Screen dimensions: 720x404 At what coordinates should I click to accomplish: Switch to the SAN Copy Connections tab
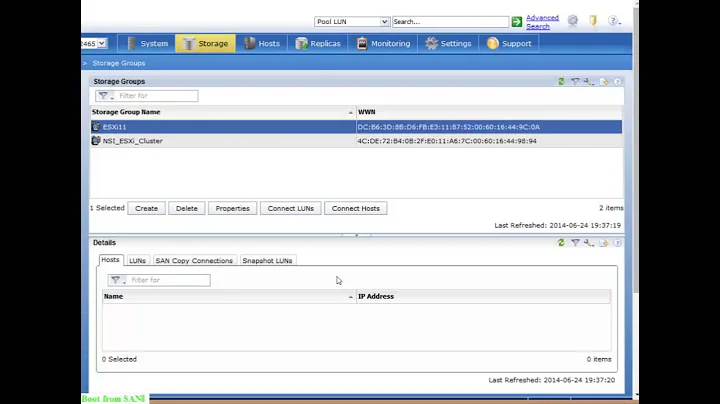coord(194,260)
